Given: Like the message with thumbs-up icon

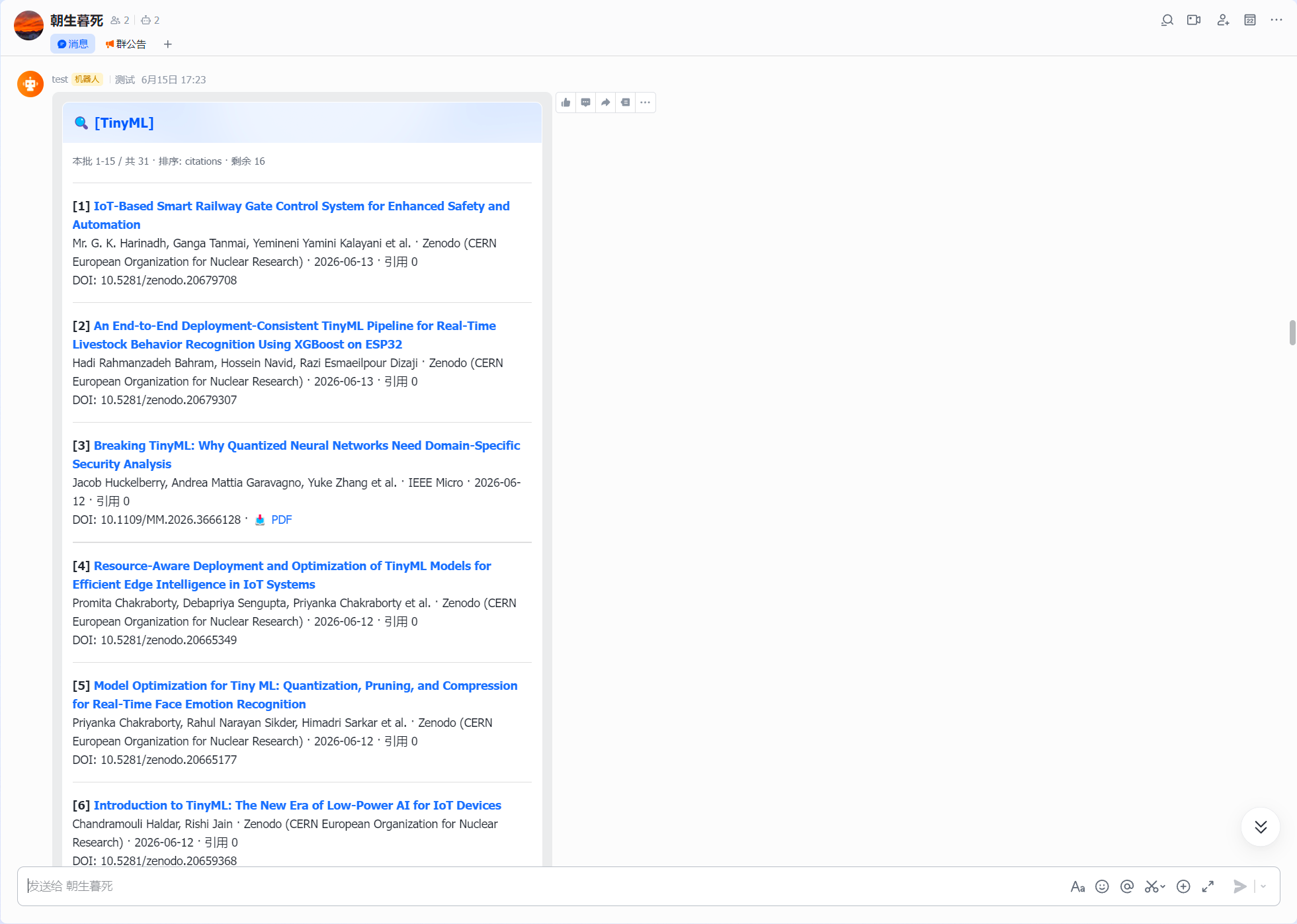Looking at the screenshot, I should [566, 103].
